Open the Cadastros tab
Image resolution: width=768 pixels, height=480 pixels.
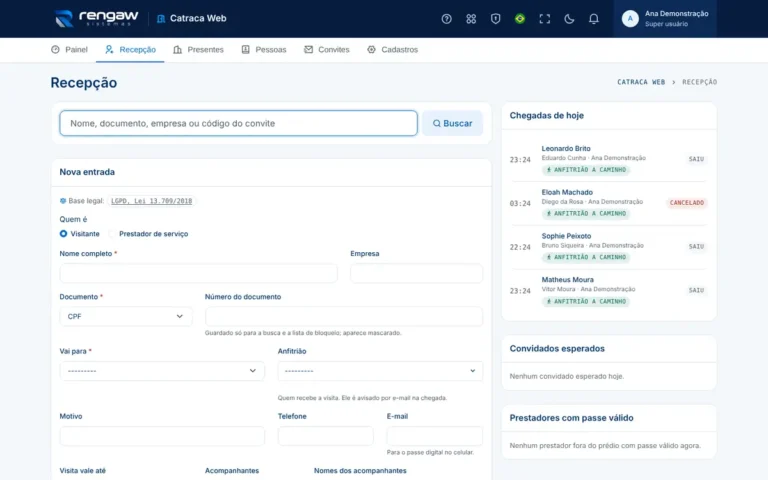point(392,49)
